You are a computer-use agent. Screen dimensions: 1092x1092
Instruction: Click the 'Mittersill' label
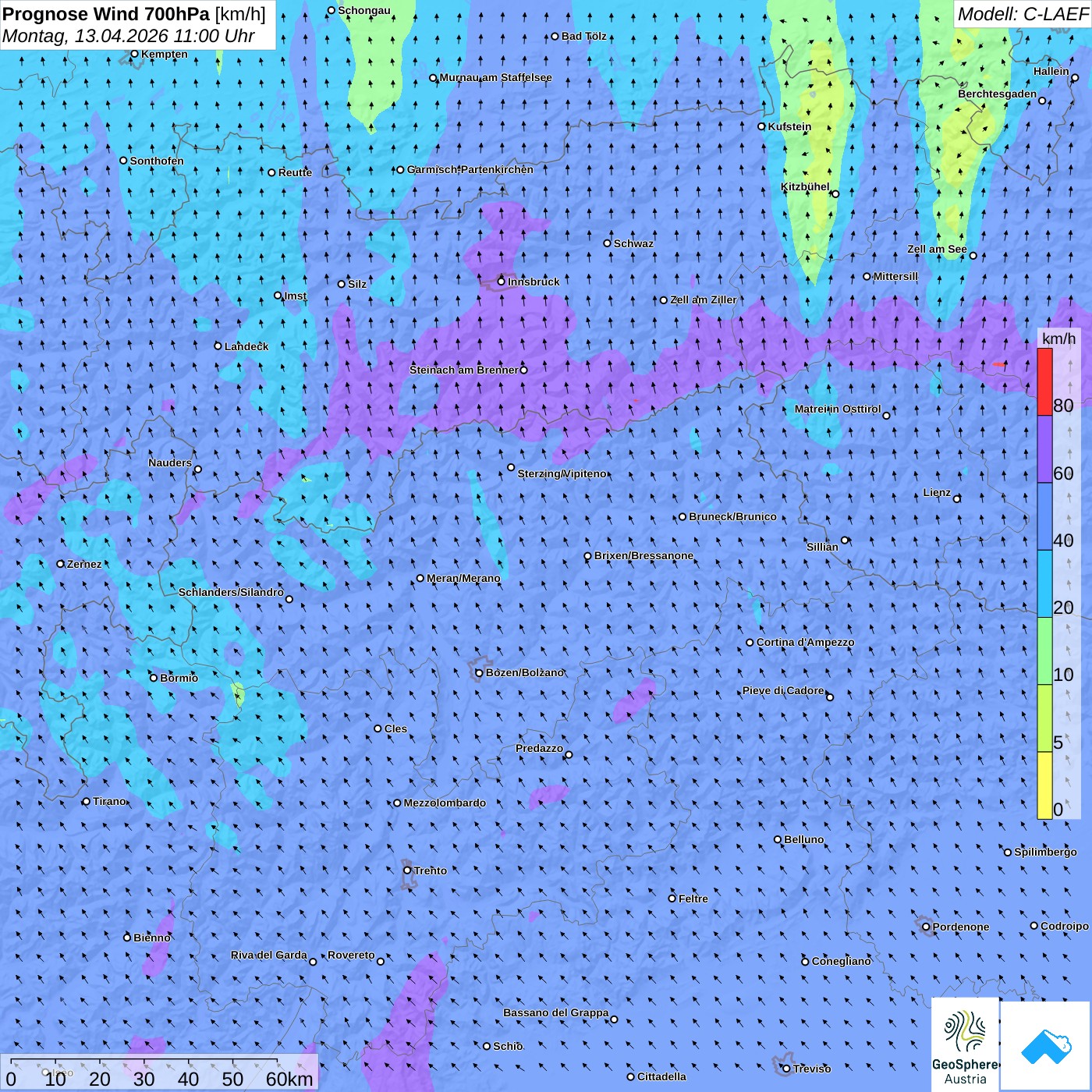(895, 276)
